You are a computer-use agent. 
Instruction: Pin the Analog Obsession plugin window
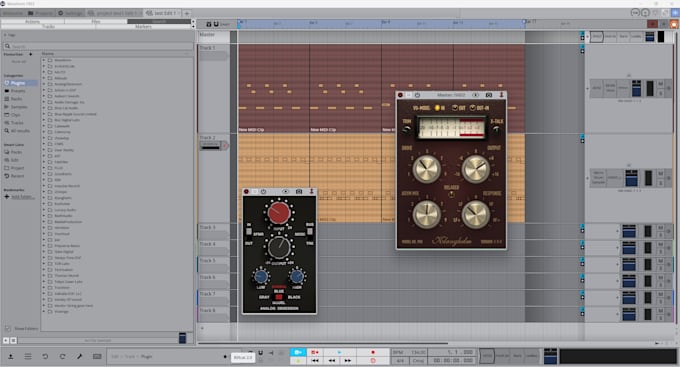click(x=311, y=191)
